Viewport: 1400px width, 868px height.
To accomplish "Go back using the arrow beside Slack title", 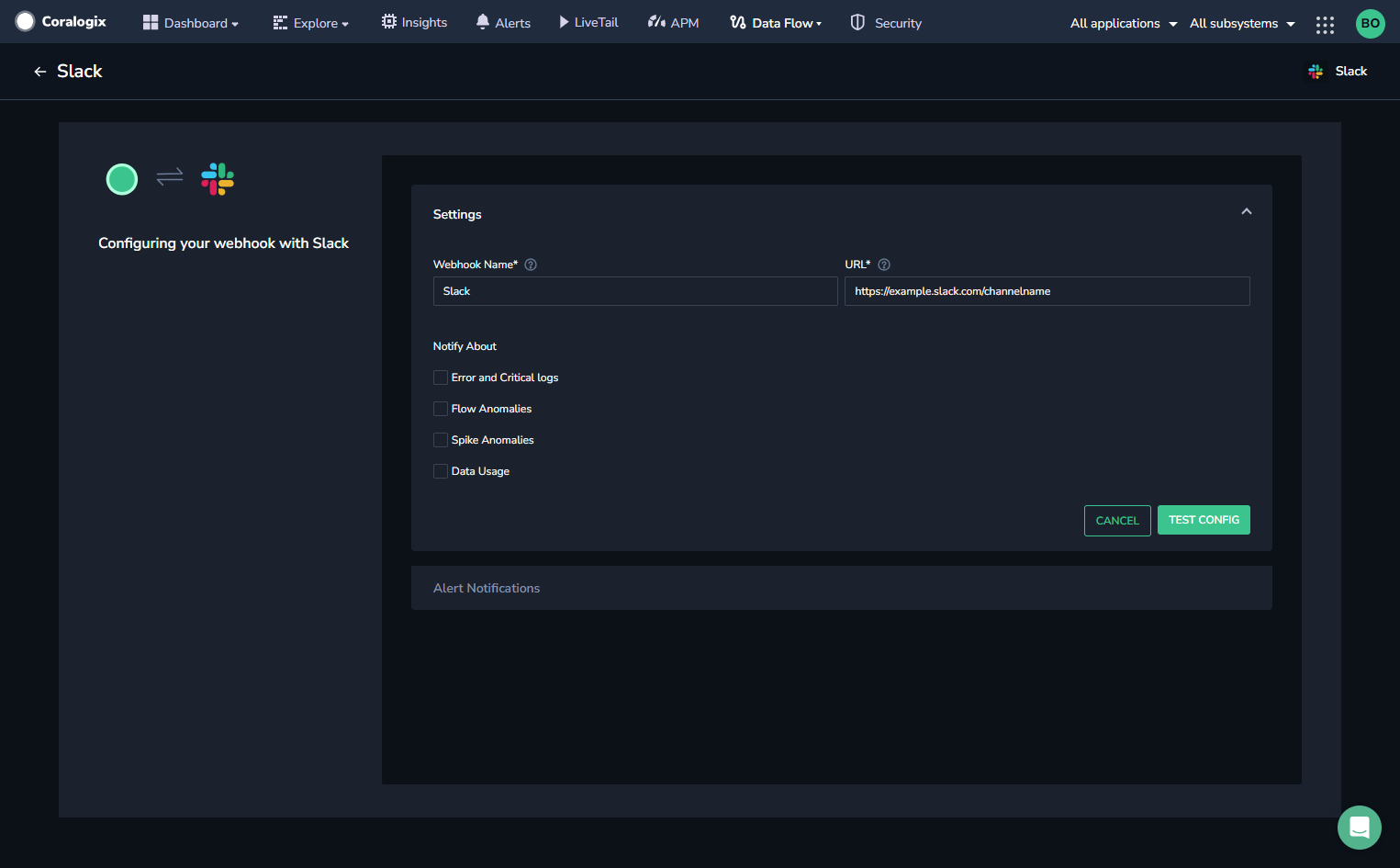I will pyautogui.click(x=39, y=72).
